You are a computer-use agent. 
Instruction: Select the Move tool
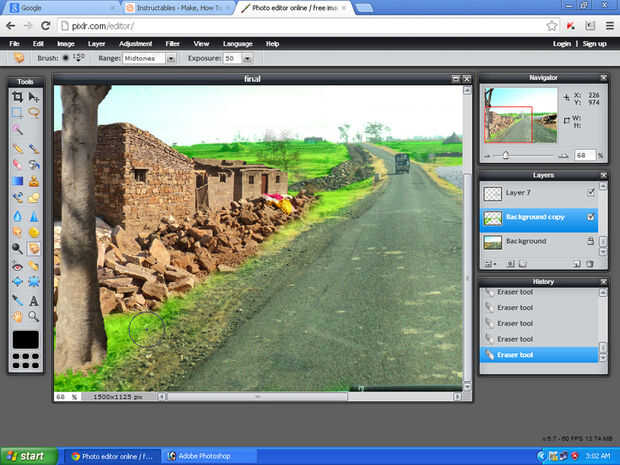click(34, 96)
